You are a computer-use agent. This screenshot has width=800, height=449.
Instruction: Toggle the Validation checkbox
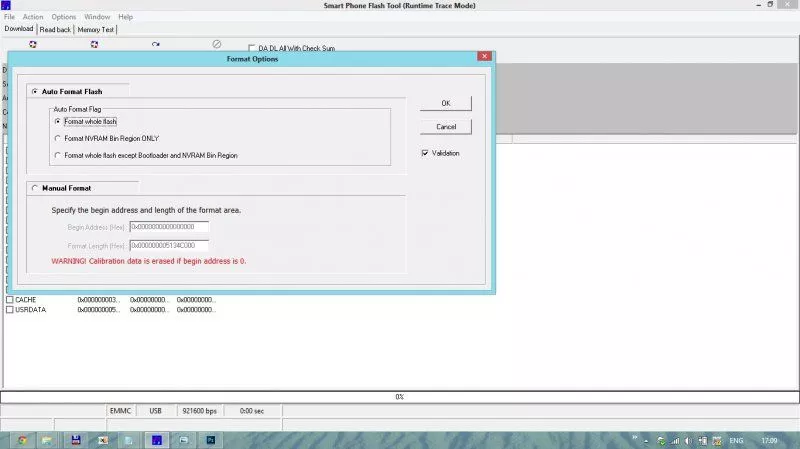click(425, 153)
